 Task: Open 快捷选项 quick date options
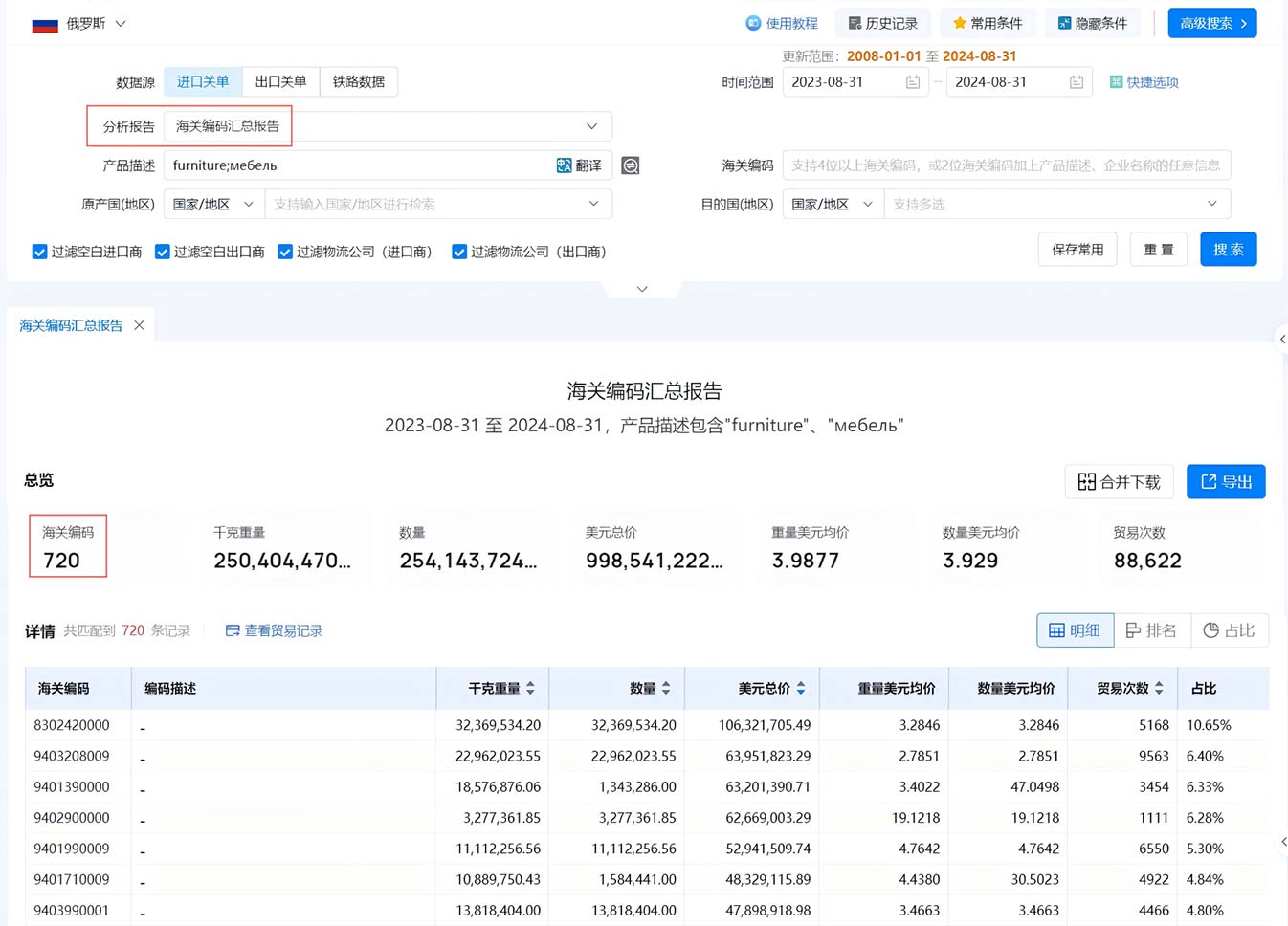1144,82
